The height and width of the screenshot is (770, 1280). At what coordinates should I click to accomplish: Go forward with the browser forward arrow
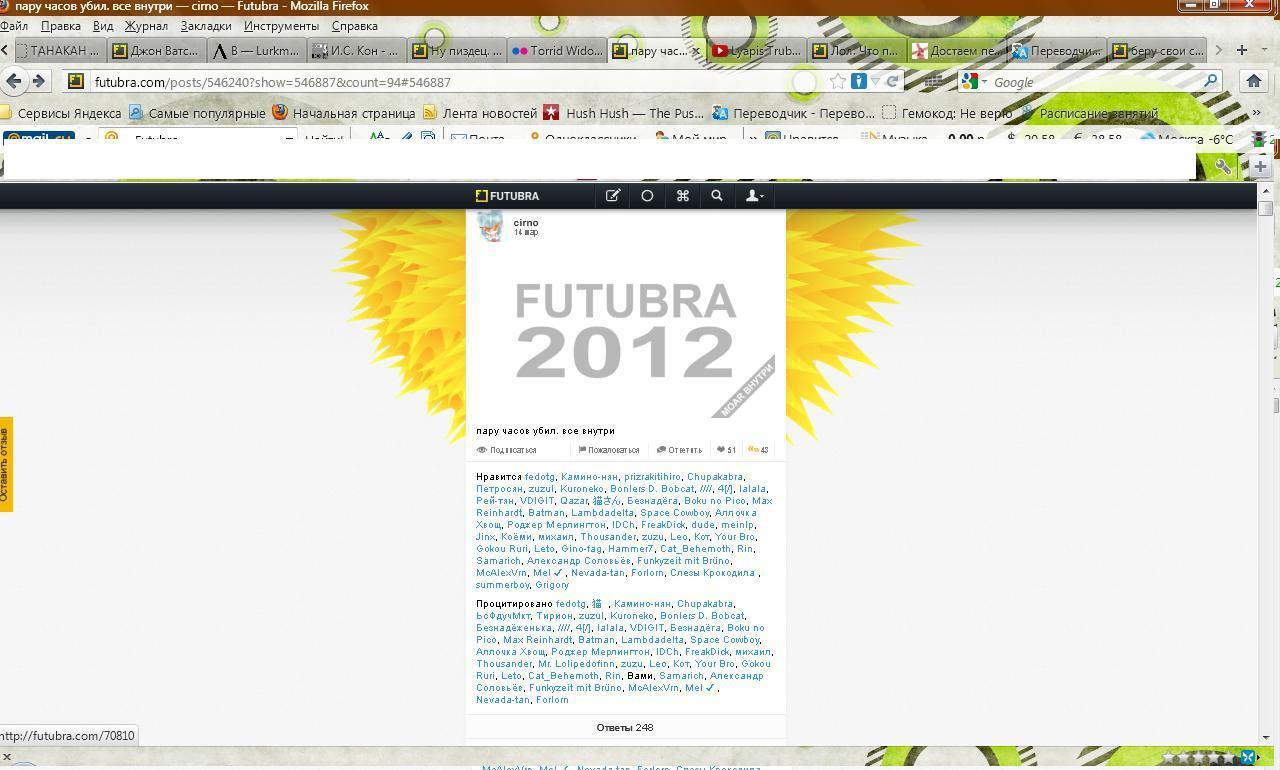tap(38, 81)
